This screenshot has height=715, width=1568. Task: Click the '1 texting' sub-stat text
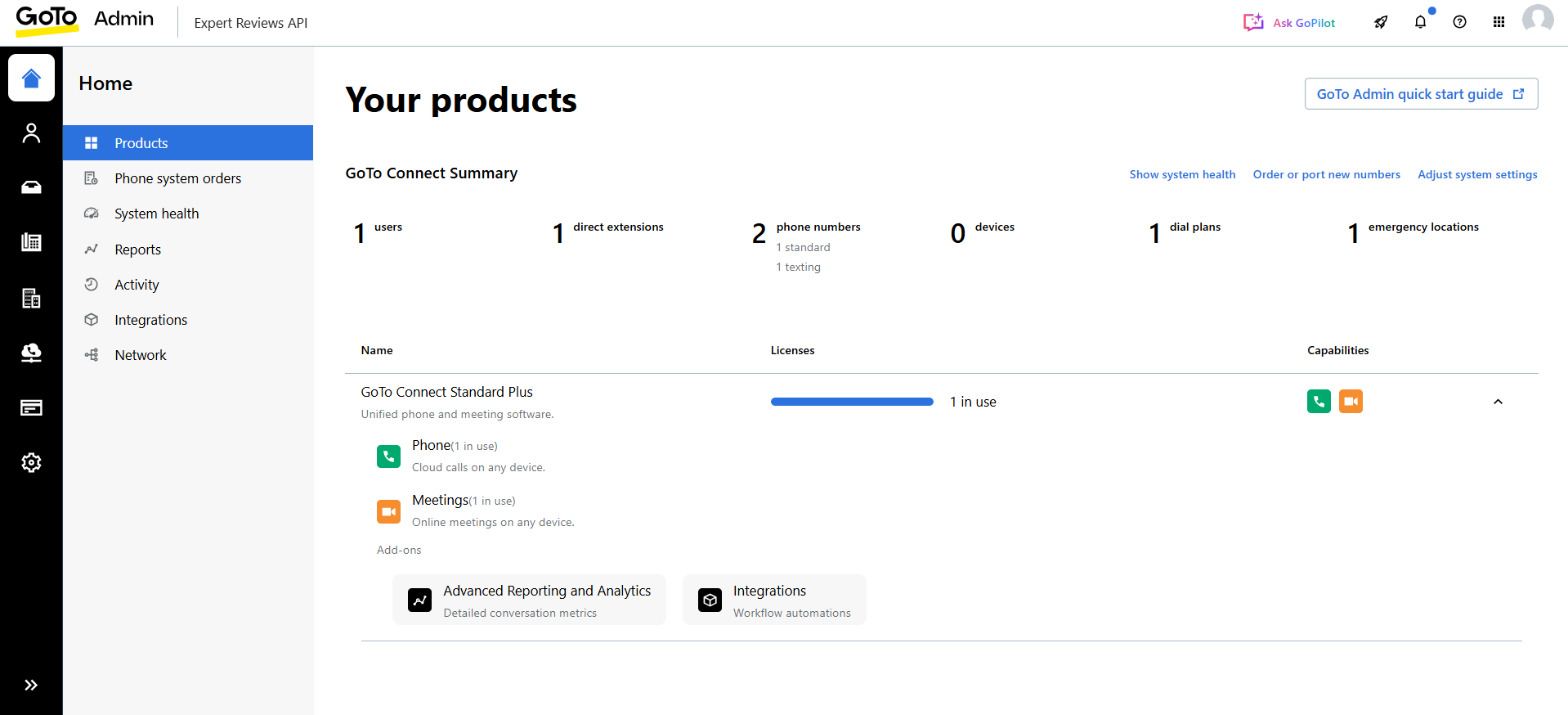[798, 267]
